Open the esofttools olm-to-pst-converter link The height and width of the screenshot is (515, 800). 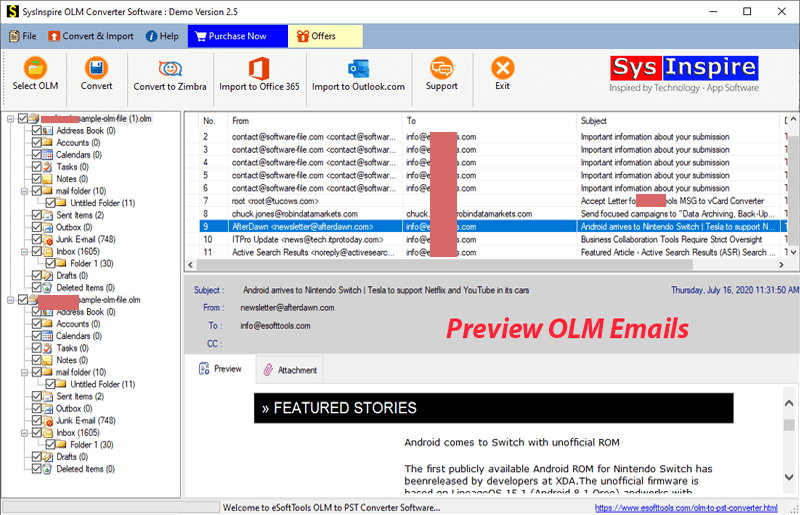coord(686,508)
